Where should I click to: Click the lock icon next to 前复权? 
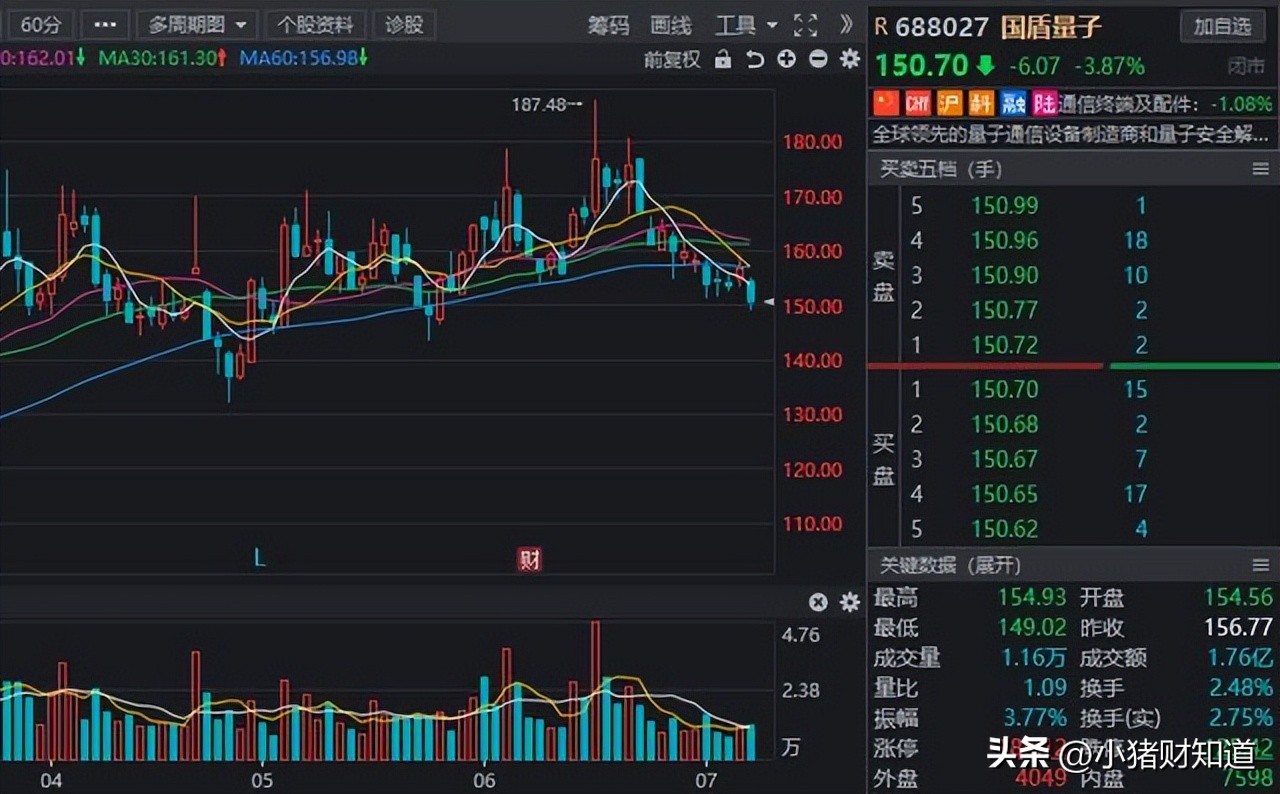[x=722, y=60]
